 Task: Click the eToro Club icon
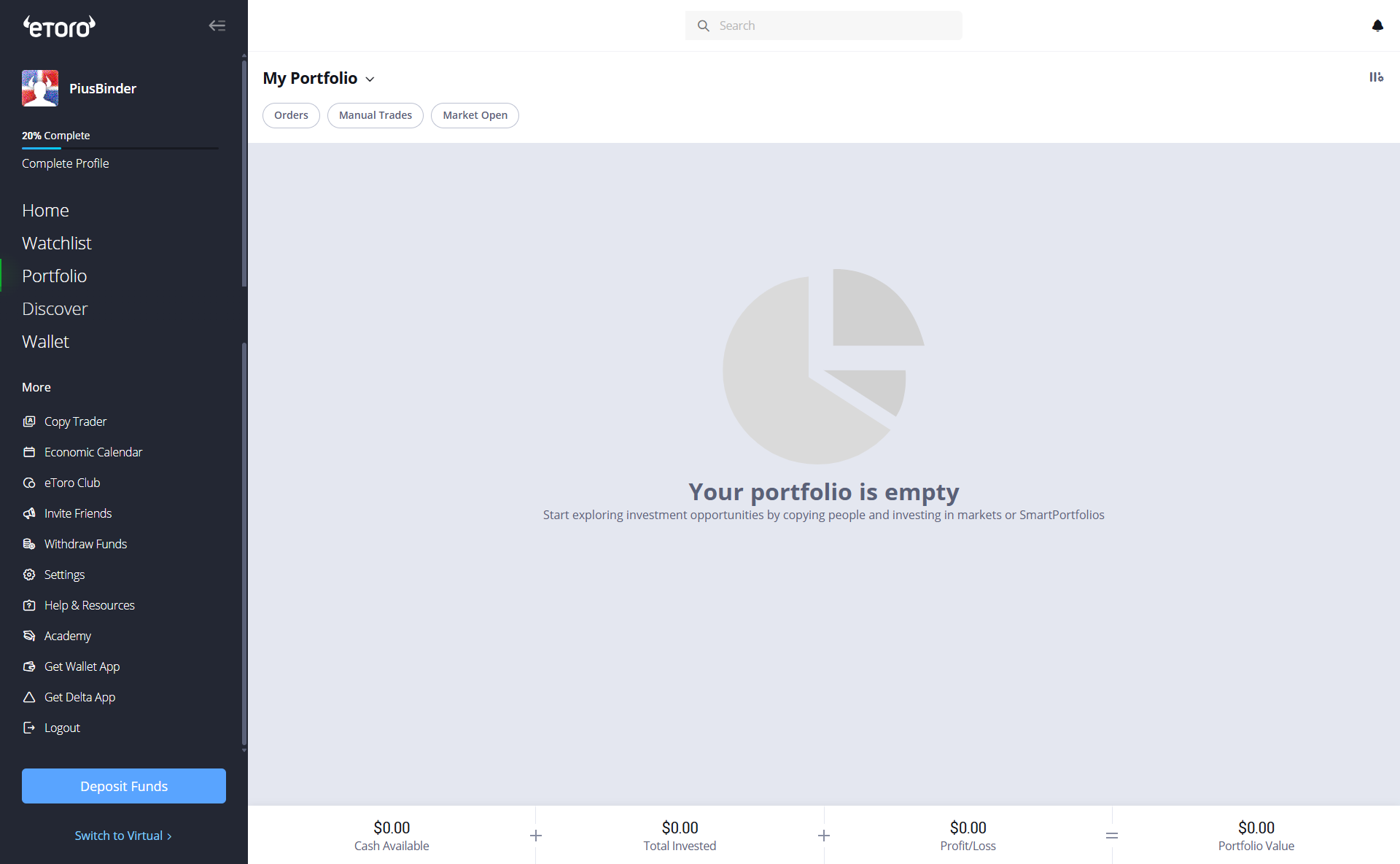tap(29, 483)
